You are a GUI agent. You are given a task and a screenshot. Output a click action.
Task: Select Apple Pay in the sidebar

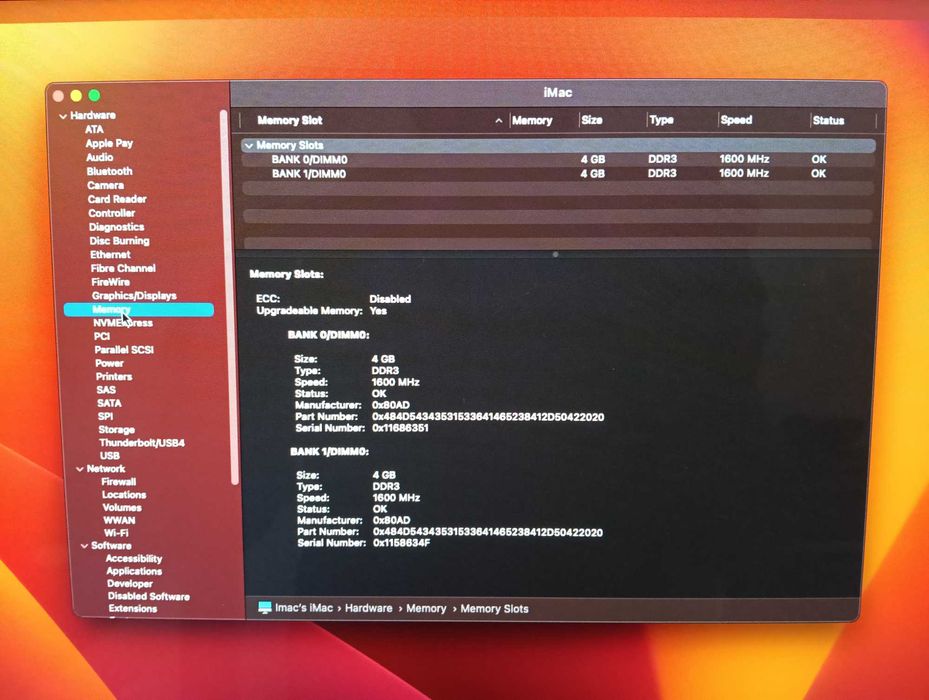click(109, 143)
